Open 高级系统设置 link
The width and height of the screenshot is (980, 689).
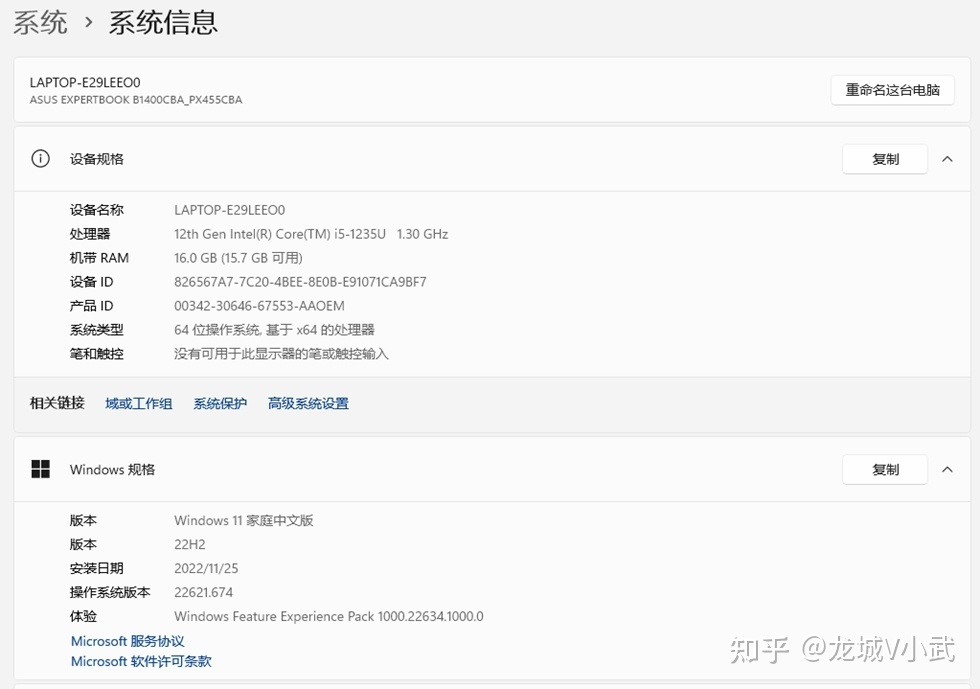[308, 403]
